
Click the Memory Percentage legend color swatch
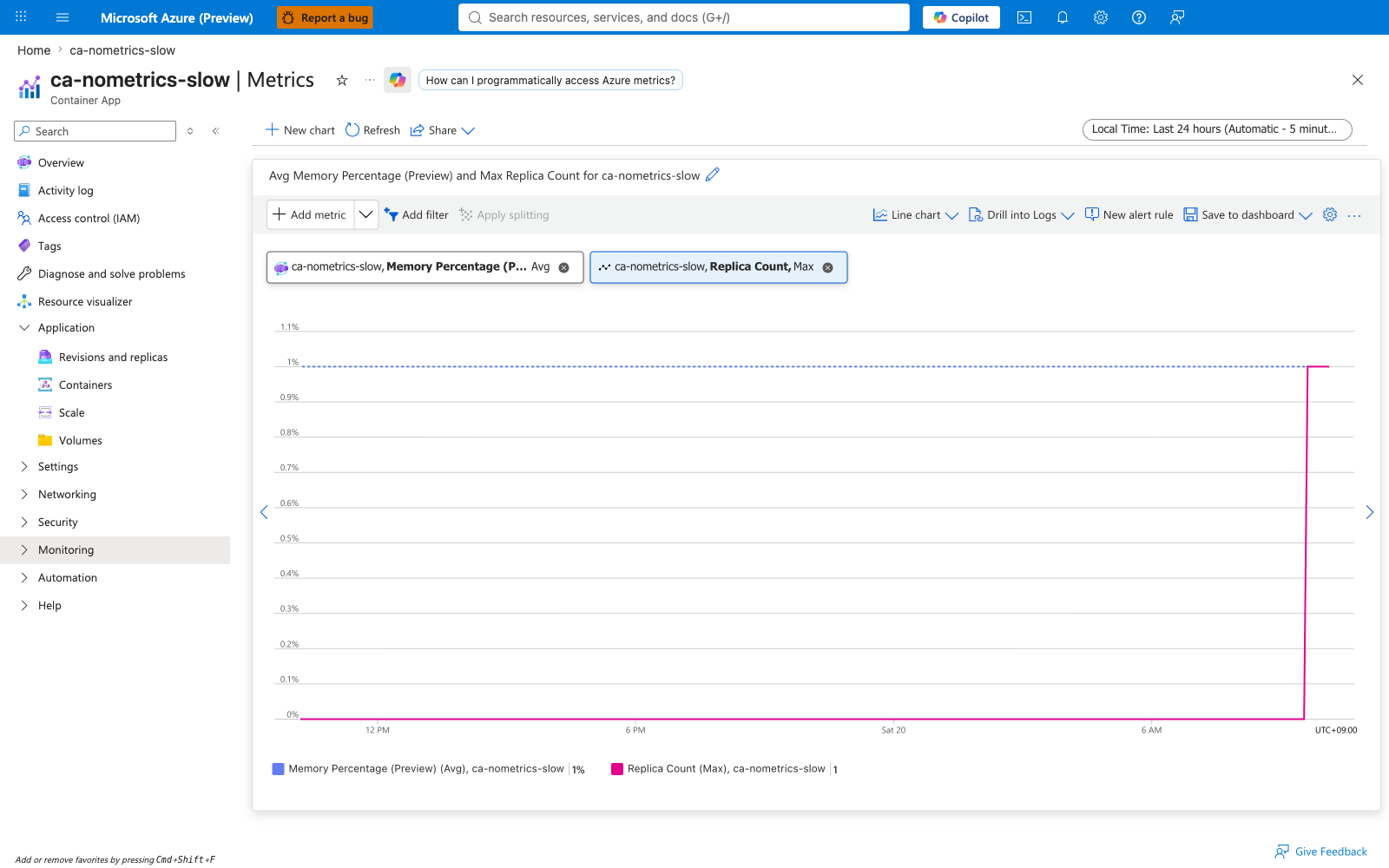[x=279, y=769]
